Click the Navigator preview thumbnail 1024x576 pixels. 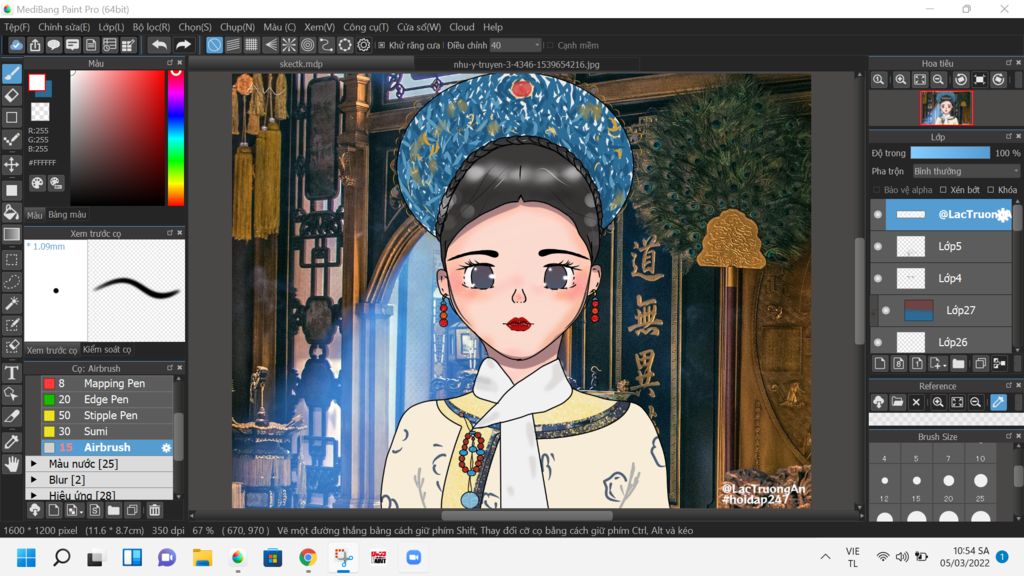(946, 108)
